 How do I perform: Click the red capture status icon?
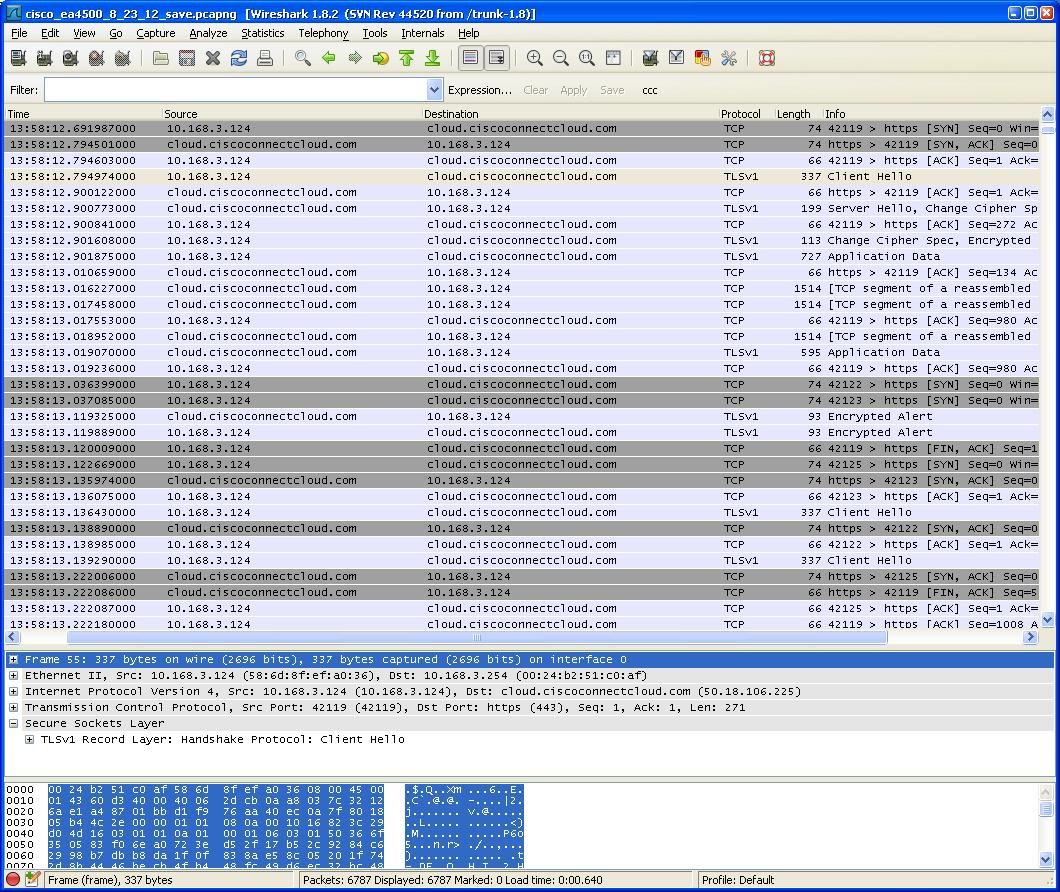coord(13,879)
